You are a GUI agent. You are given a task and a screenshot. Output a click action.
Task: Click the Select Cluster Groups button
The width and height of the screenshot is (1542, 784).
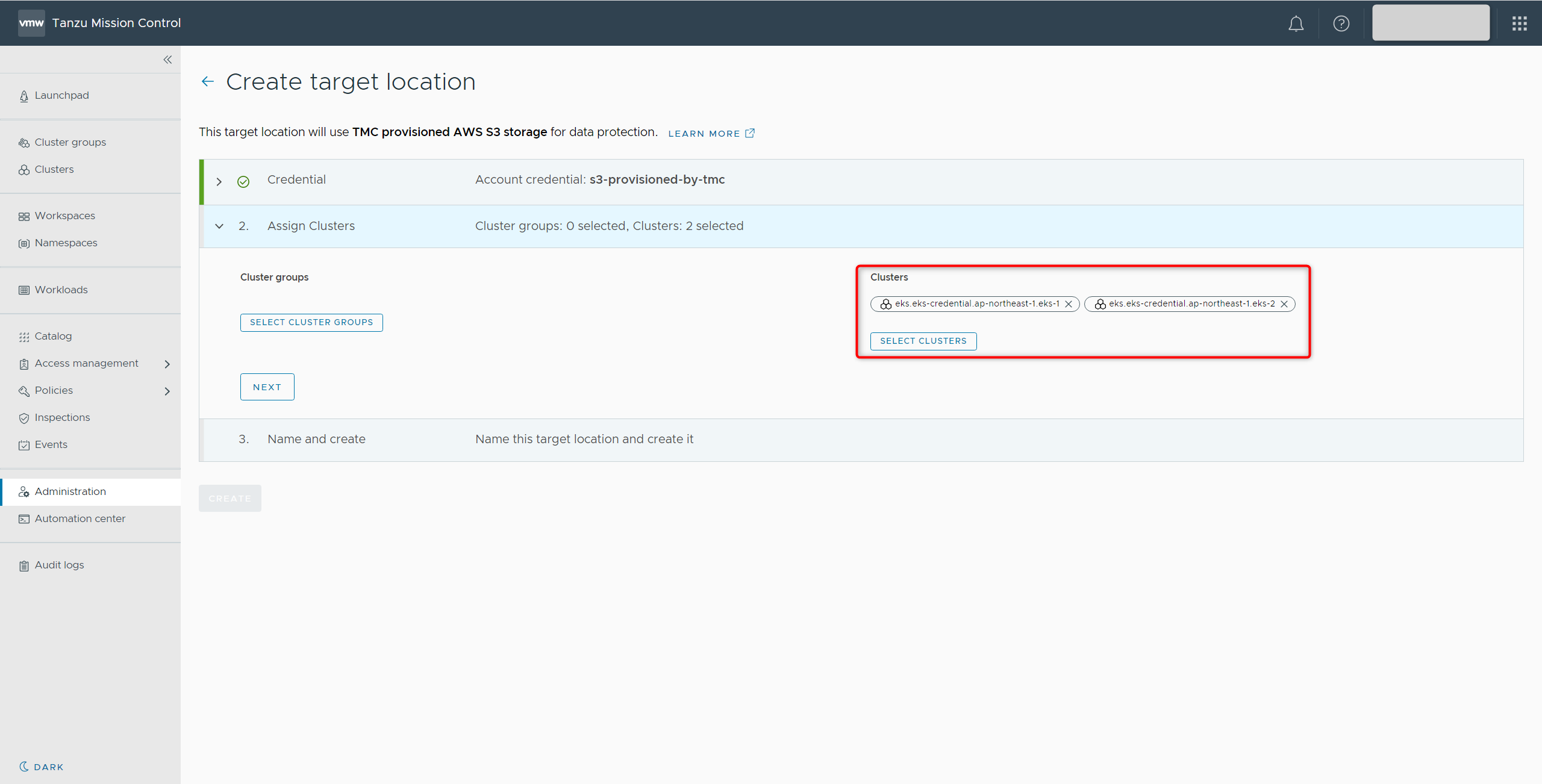coord(311,322)
